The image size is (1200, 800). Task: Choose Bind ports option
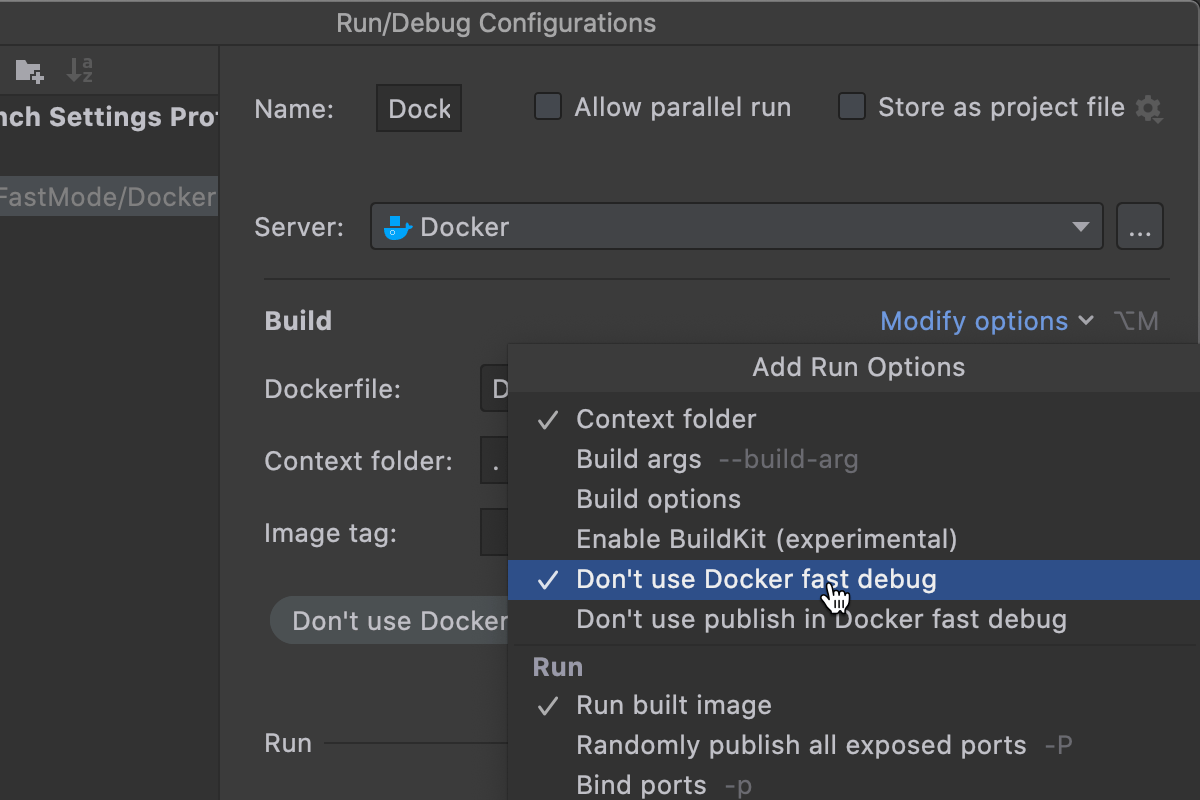click(641, 785)
